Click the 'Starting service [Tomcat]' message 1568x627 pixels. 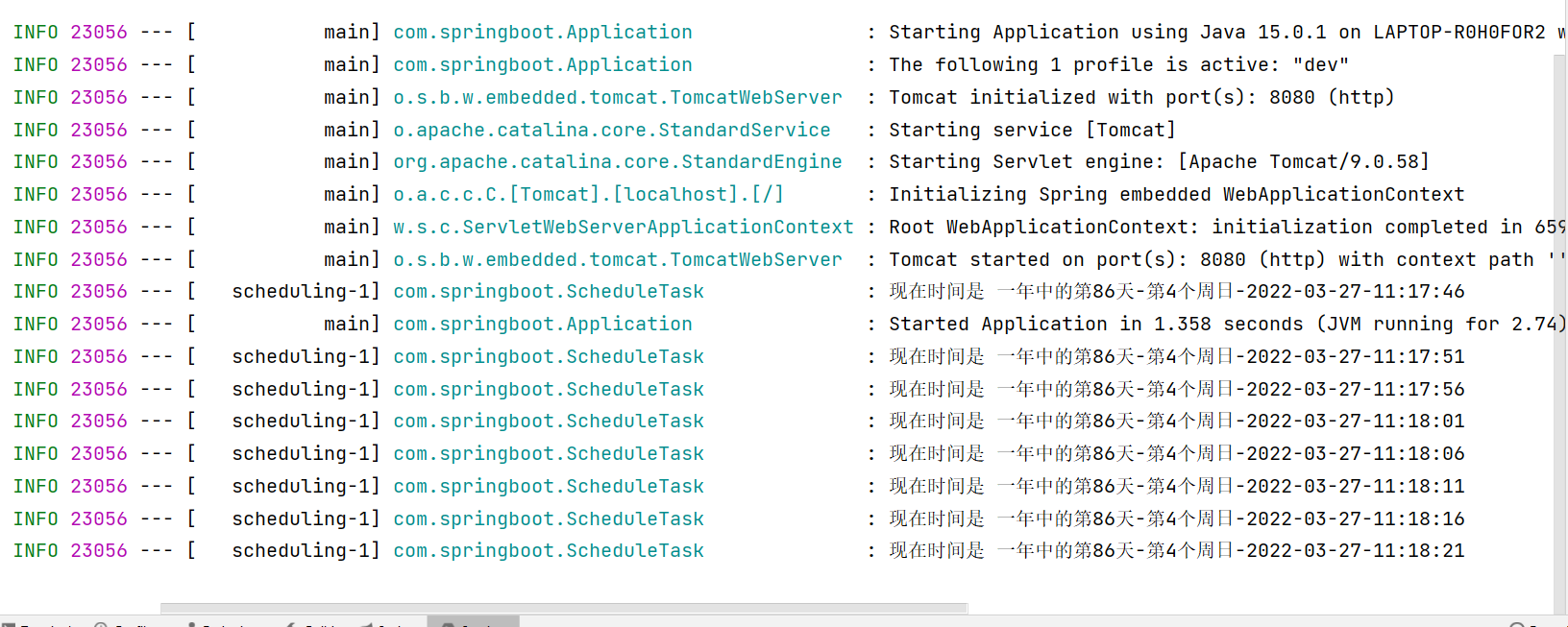click(1032, 130)
